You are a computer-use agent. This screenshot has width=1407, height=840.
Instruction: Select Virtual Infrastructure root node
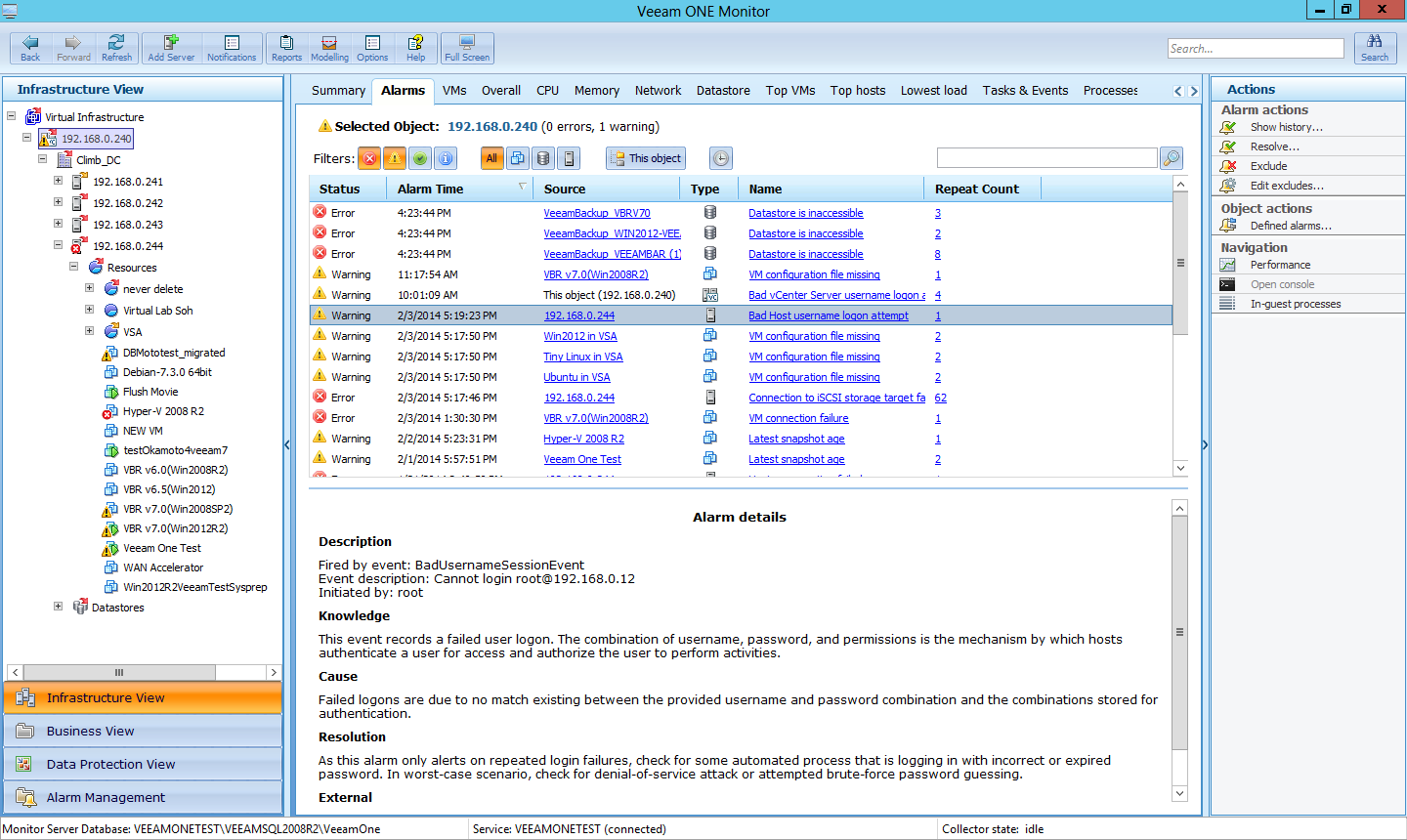point(94,117)
